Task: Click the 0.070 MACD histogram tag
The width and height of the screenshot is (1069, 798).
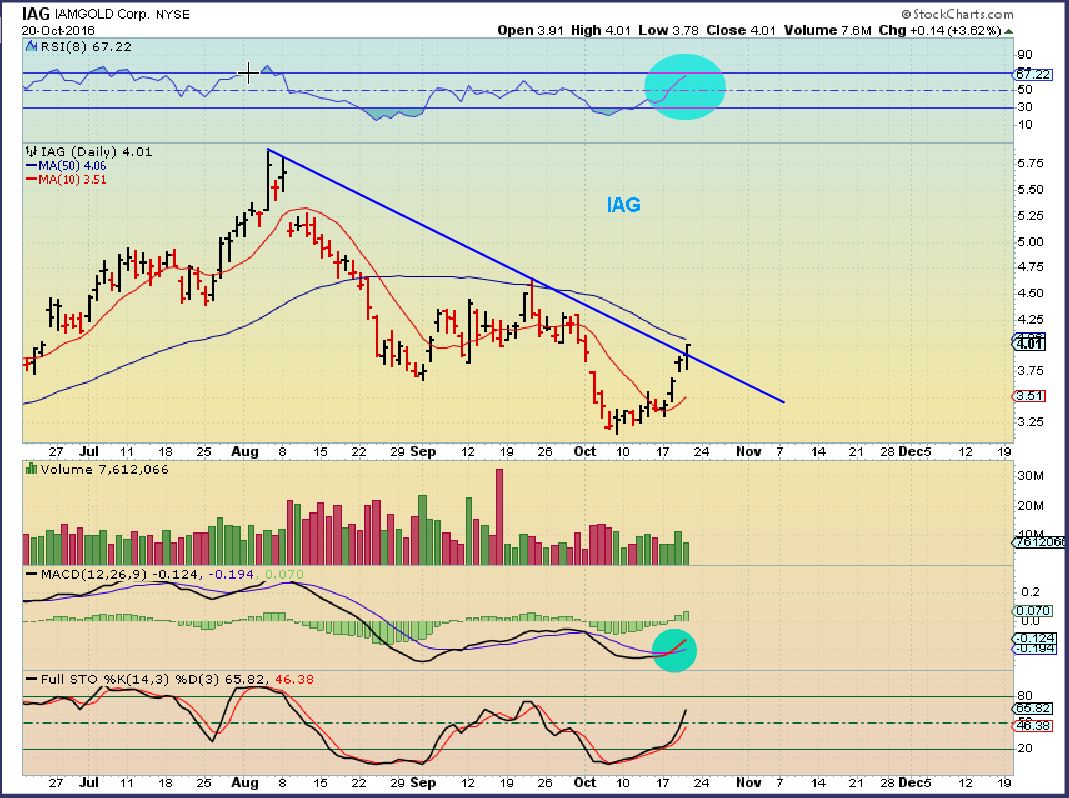Action: coord(1031,611)
